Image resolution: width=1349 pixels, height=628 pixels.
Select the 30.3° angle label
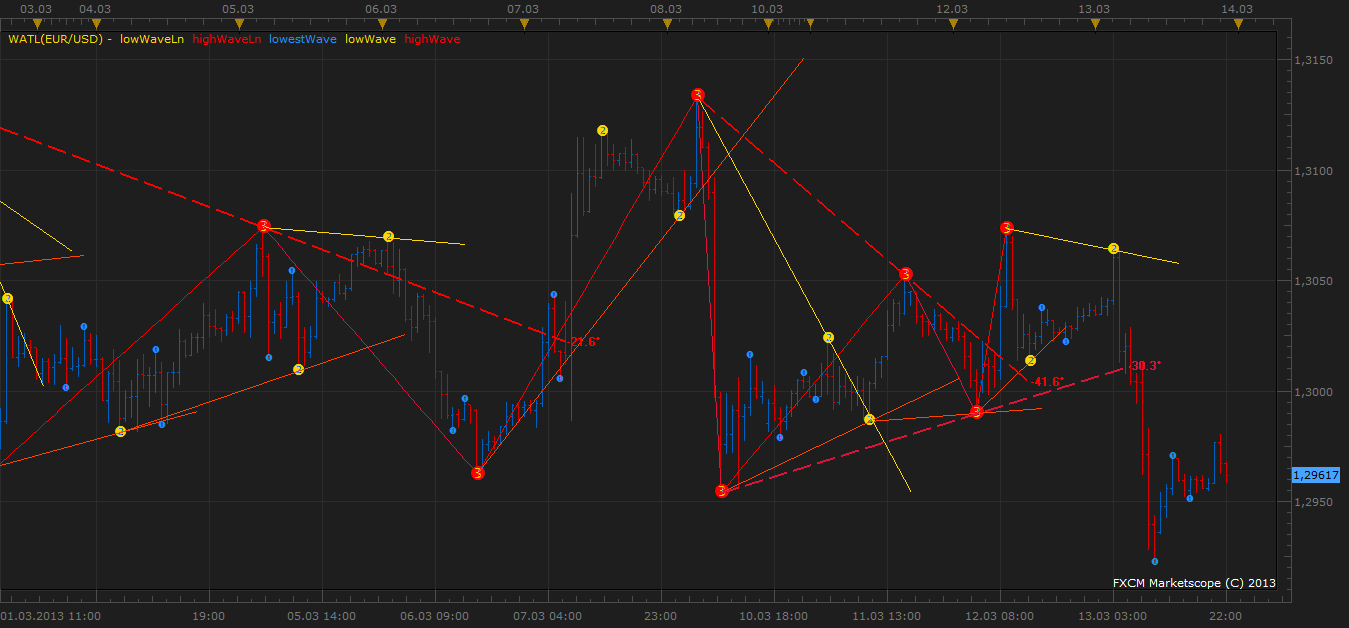point(1145,366)
